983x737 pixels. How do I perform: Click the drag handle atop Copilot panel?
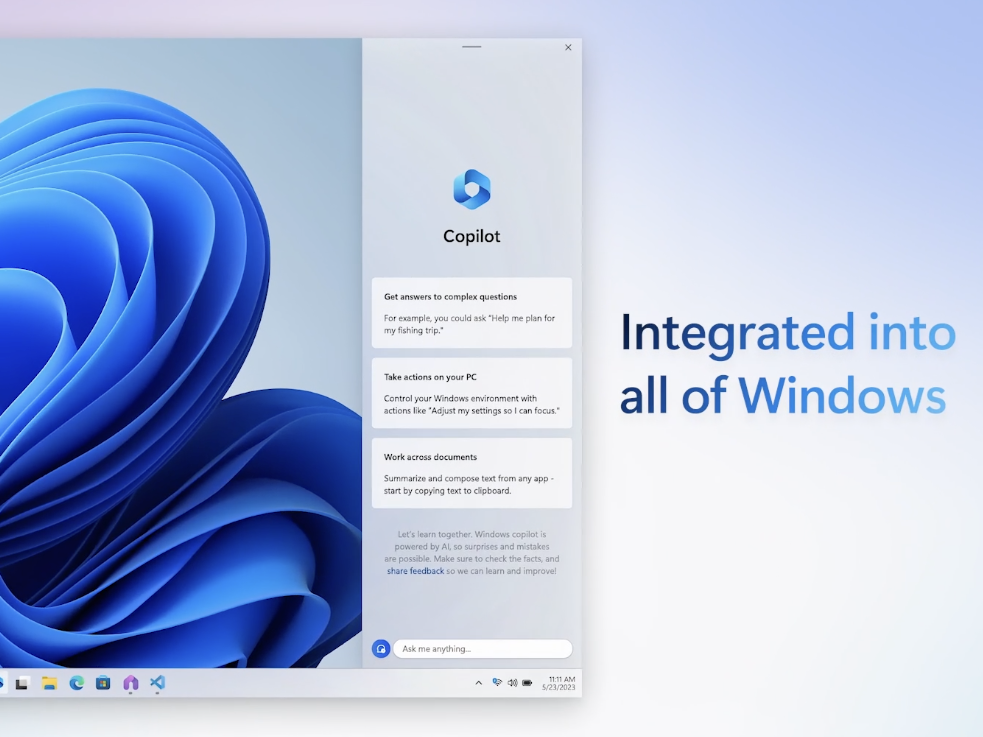point(471,46)
